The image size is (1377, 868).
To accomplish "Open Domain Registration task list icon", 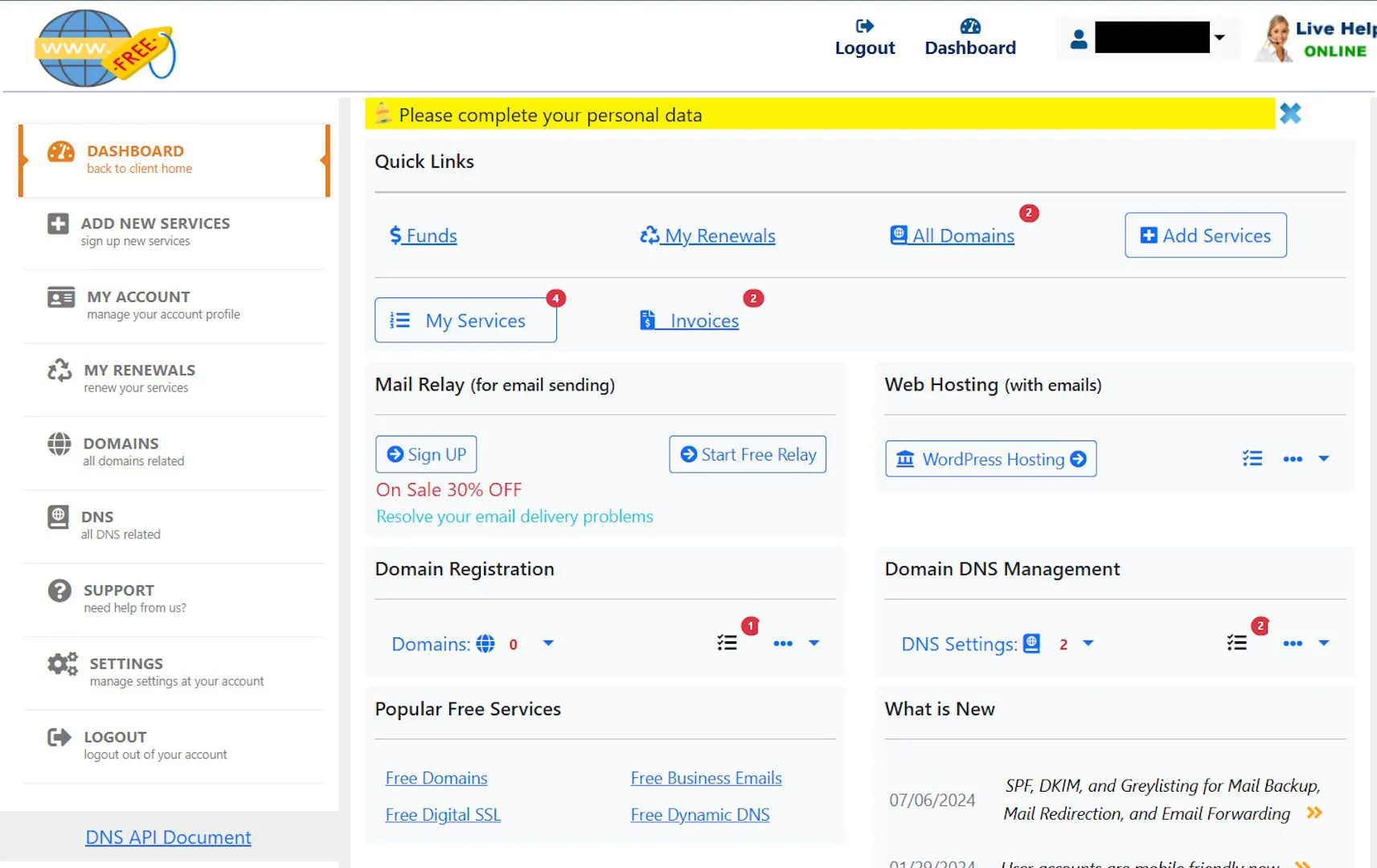I will [727, 643].
